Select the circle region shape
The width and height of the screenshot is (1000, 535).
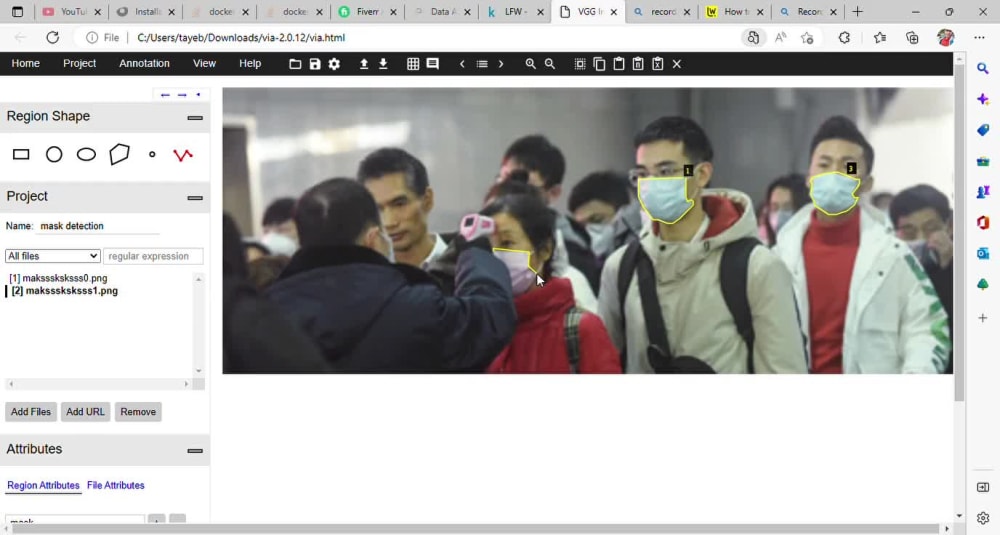[x=54, y=154]
